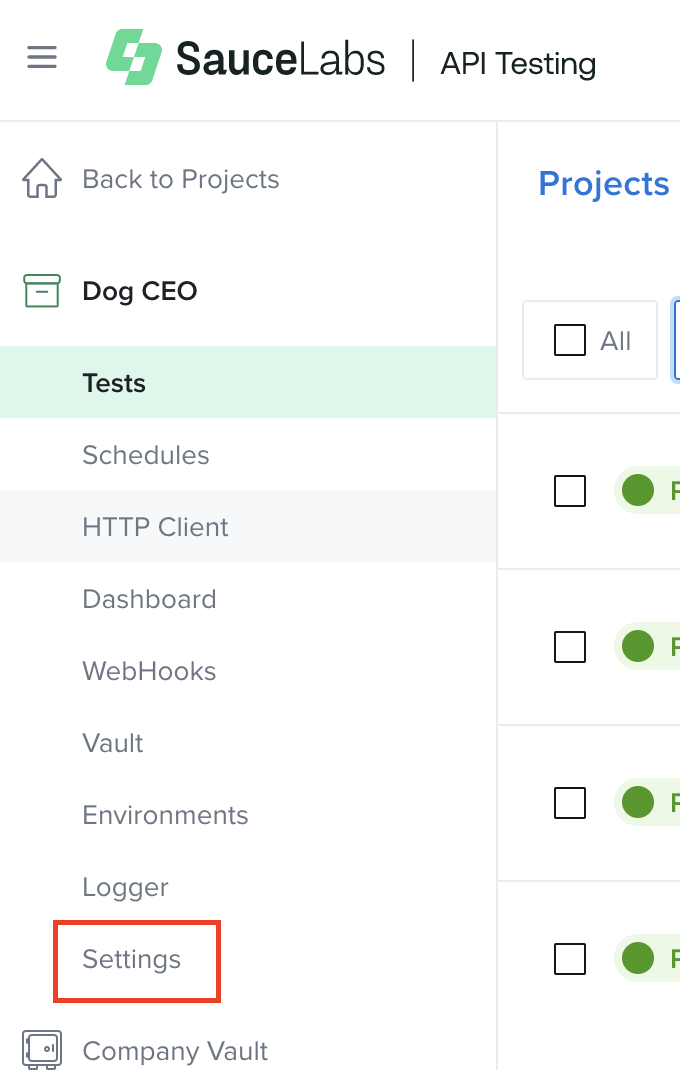This screenshot has width=680, height=1070.
Task: Go to HTTP Client
Action: point(155,527)
